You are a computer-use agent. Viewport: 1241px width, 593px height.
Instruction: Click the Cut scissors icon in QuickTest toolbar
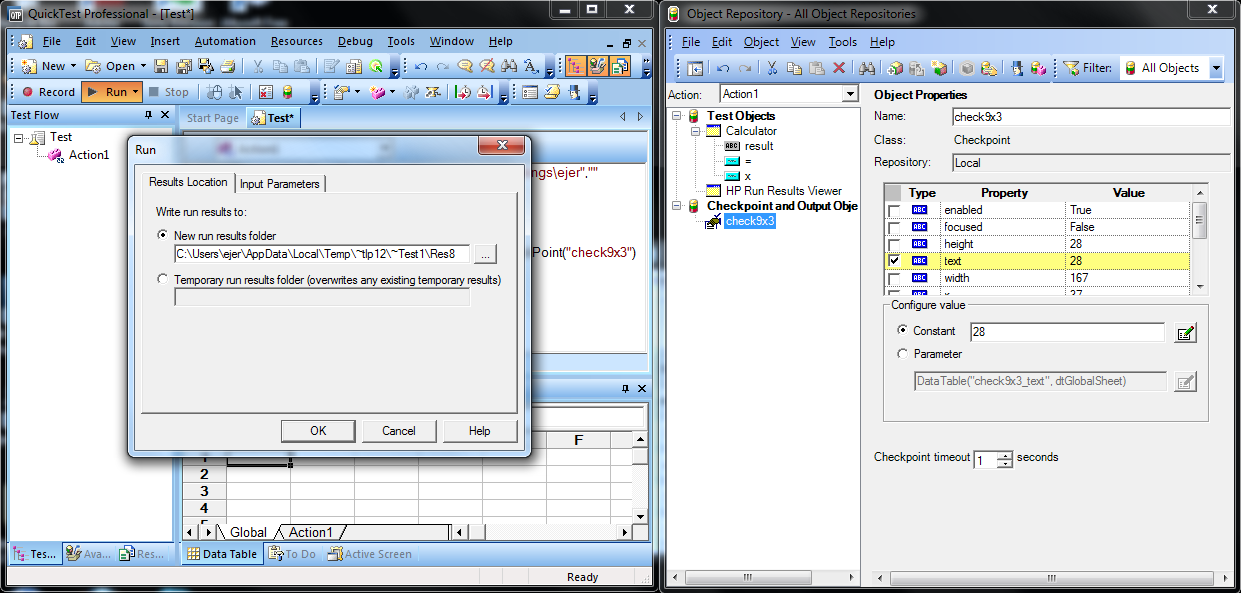(x=257, y=67)
